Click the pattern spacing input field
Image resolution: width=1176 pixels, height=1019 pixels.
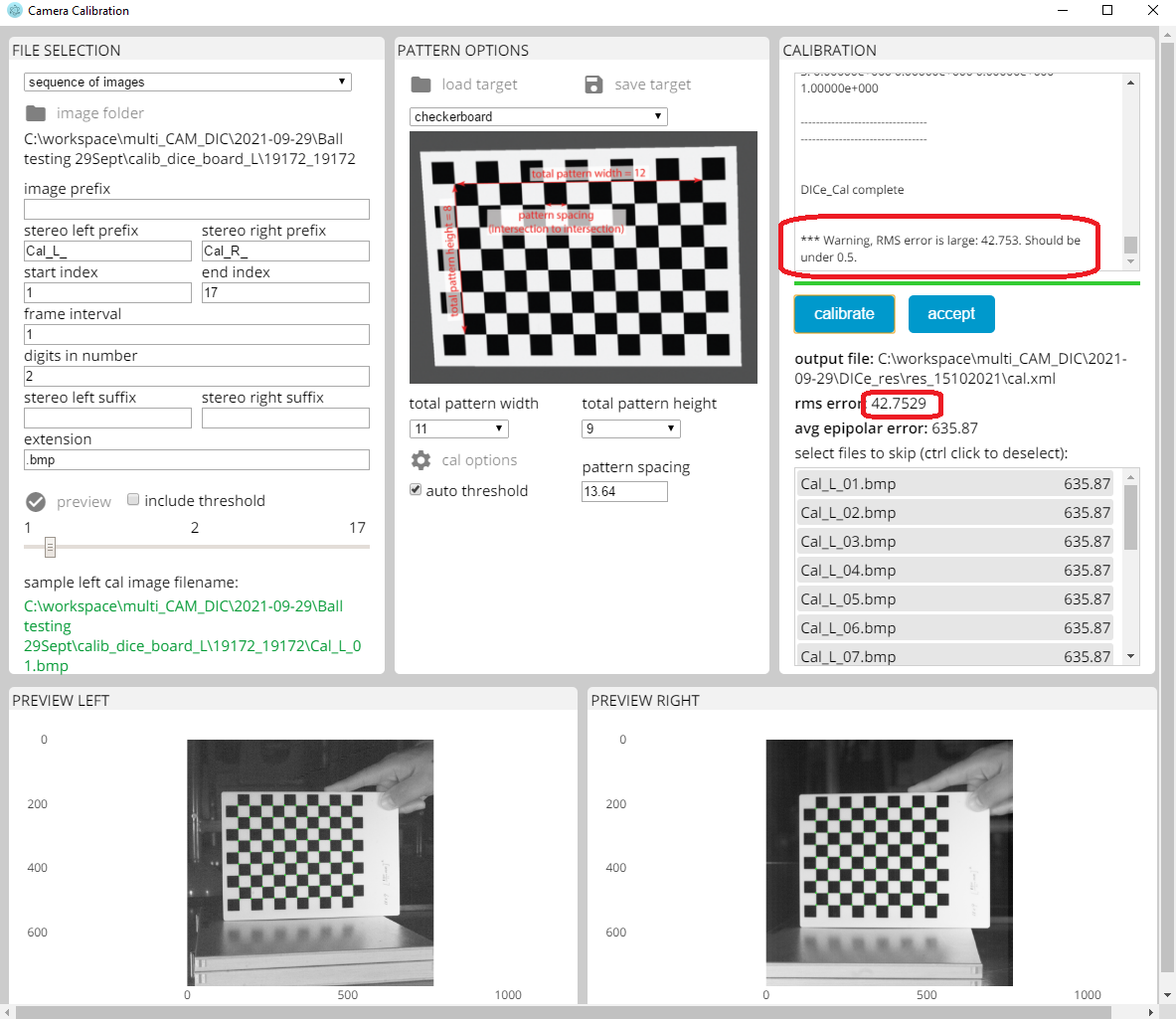pos(624,490)
